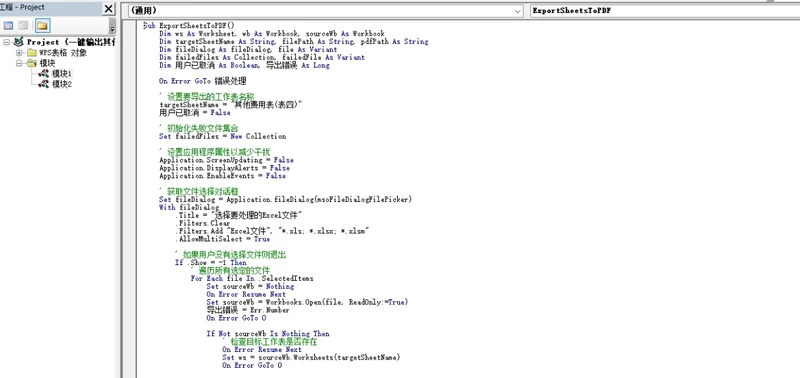
Task: Click the Dim failedFiles As Collection line
Action: coord(262,58)
